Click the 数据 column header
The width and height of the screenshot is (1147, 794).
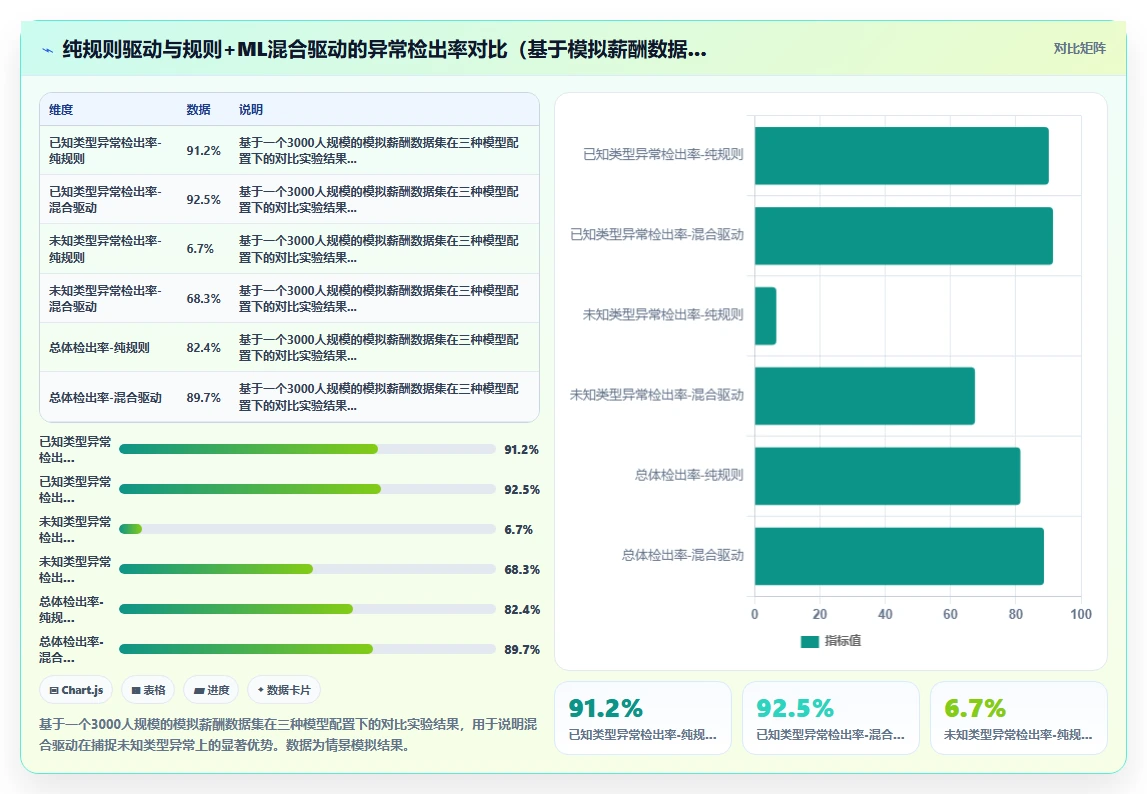pyautogui.click(x=198, y=110)
